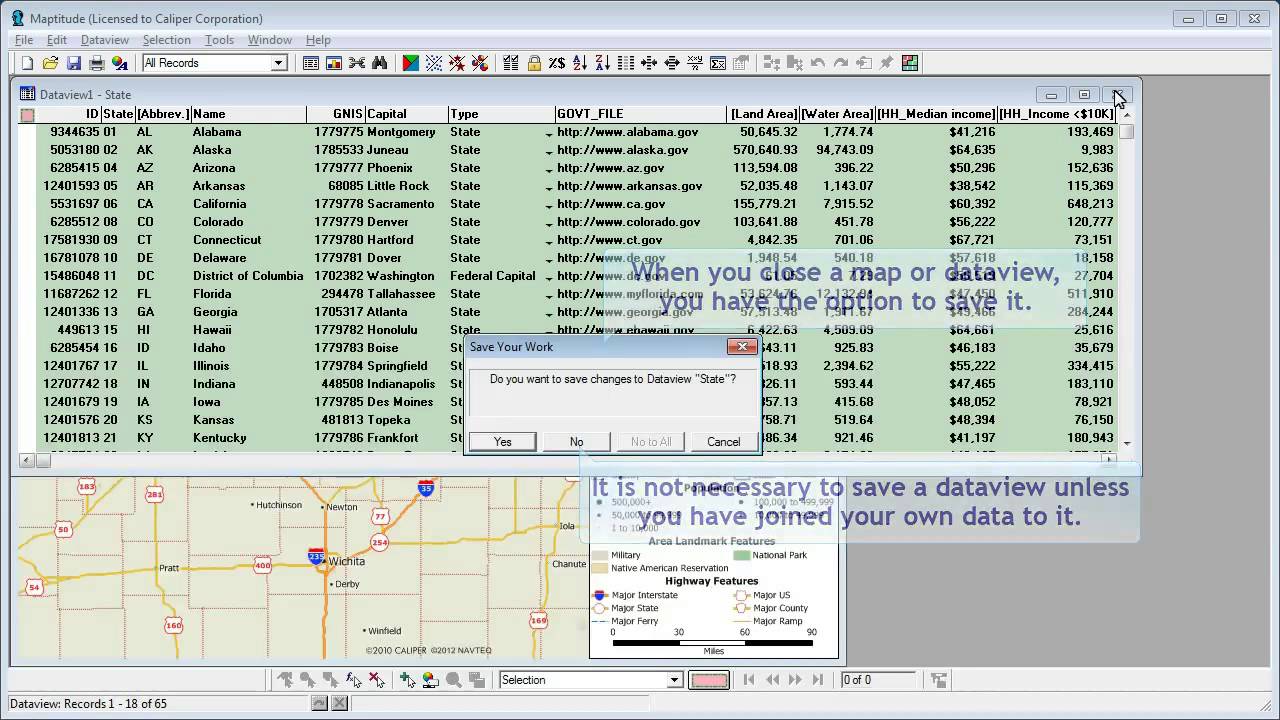
Task: Click the colored grid icon at toolbar end
Action: tap(910, 63)
